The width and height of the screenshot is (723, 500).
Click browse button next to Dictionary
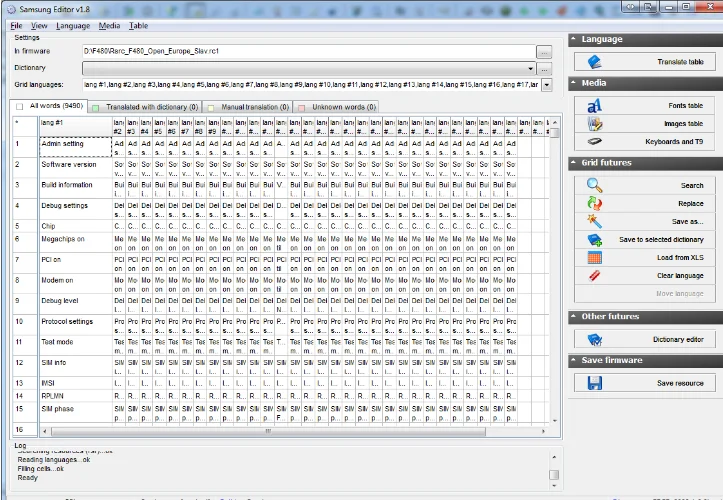pyautogui.click(x=544, y=69)
